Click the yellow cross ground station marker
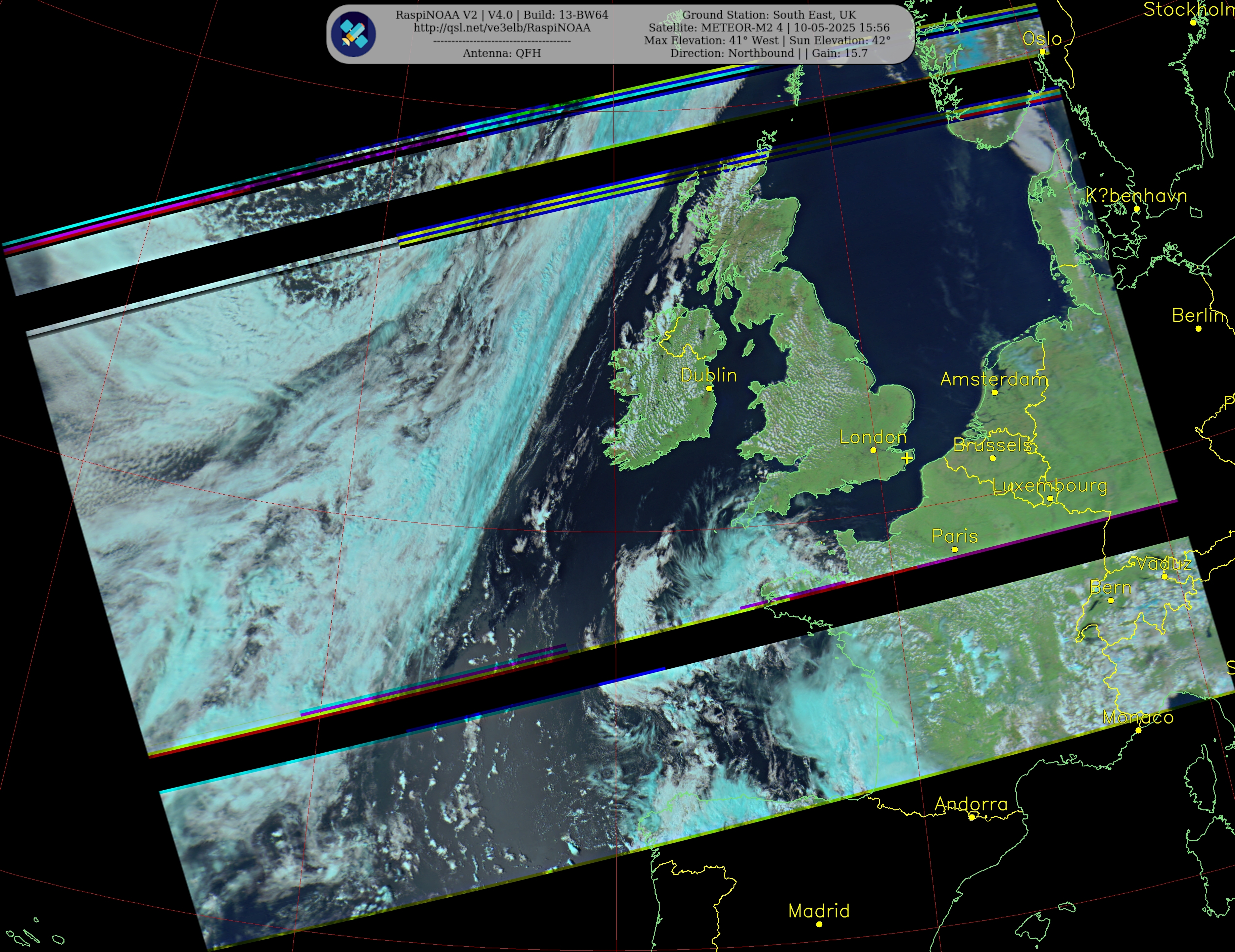The width and height of the screenshot is (1235, 952). pyautogui.click(x=906, y=458)
